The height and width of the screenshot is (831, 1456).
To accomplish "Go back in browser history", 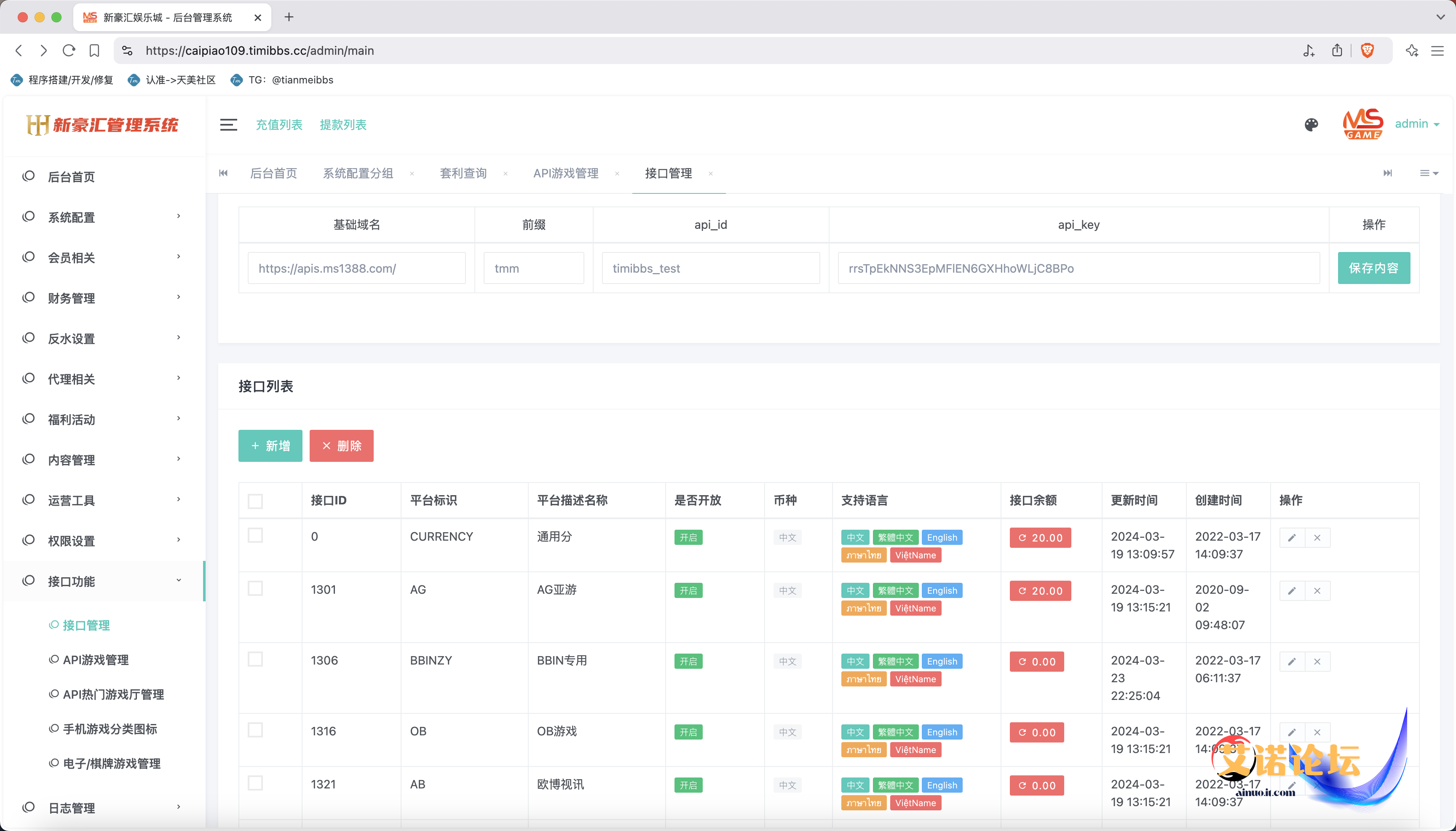I will pyautogui.click(x=19, y=50).
